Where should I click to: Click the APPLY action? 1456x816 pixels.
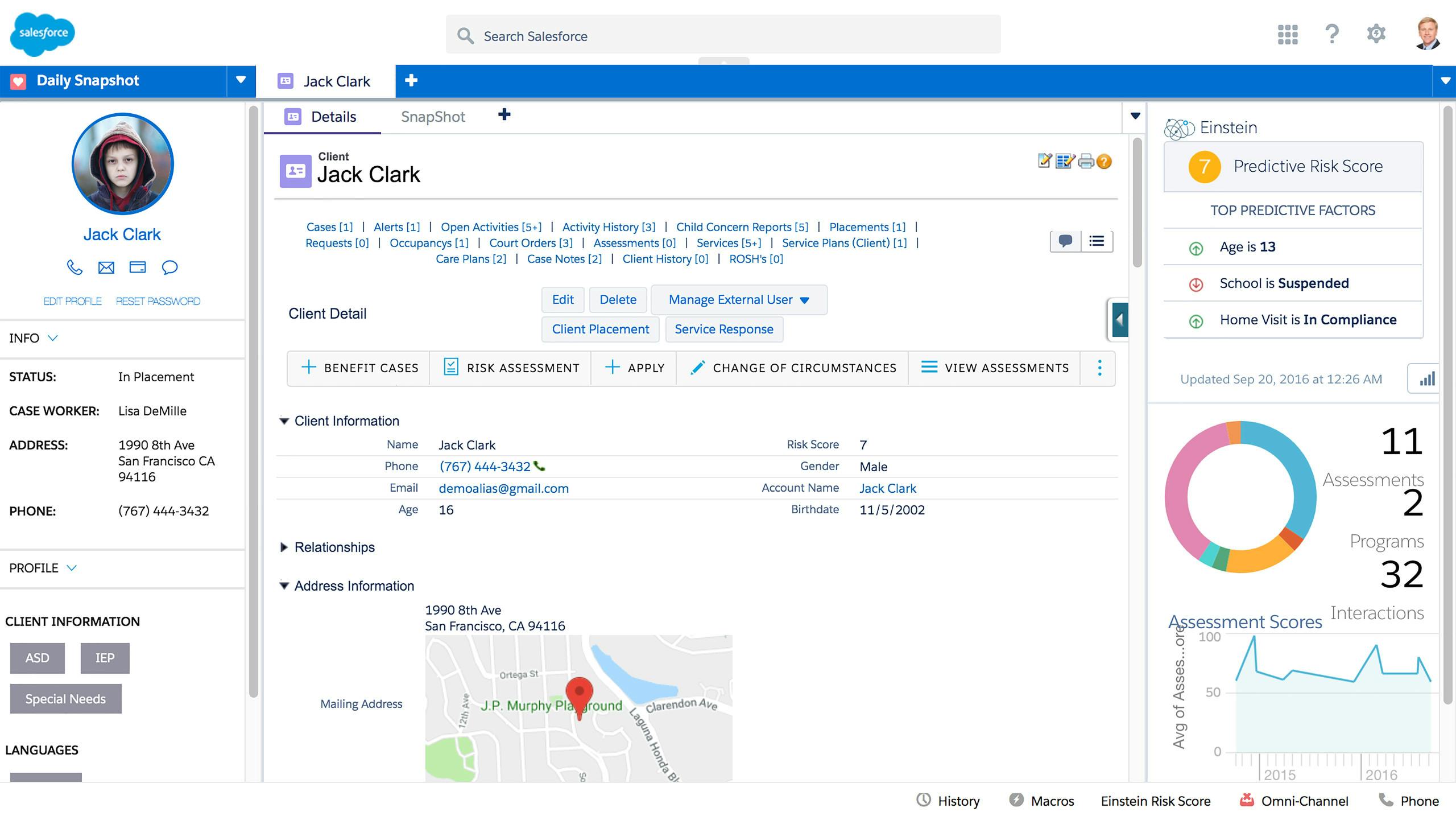point(634,368)
